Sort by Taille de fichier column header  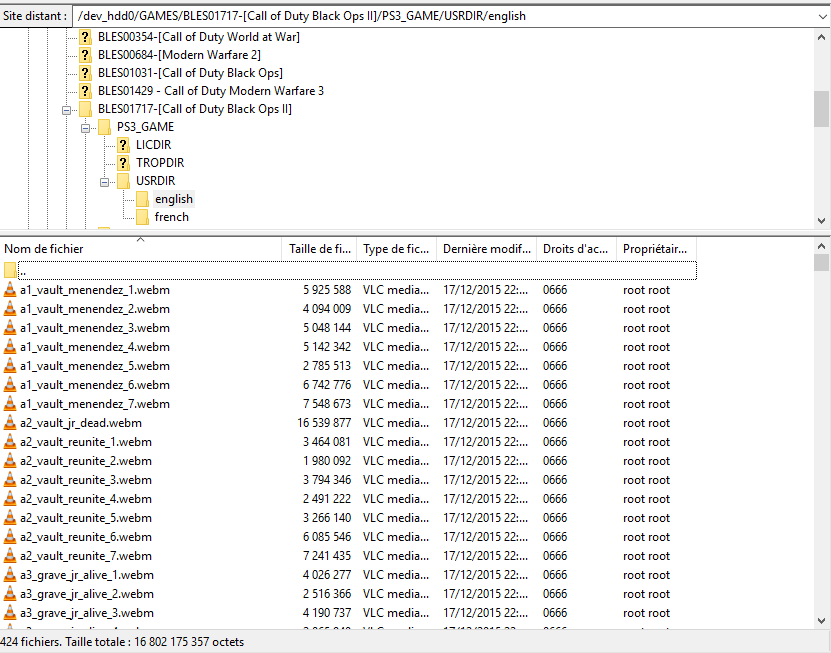point(319,249)
